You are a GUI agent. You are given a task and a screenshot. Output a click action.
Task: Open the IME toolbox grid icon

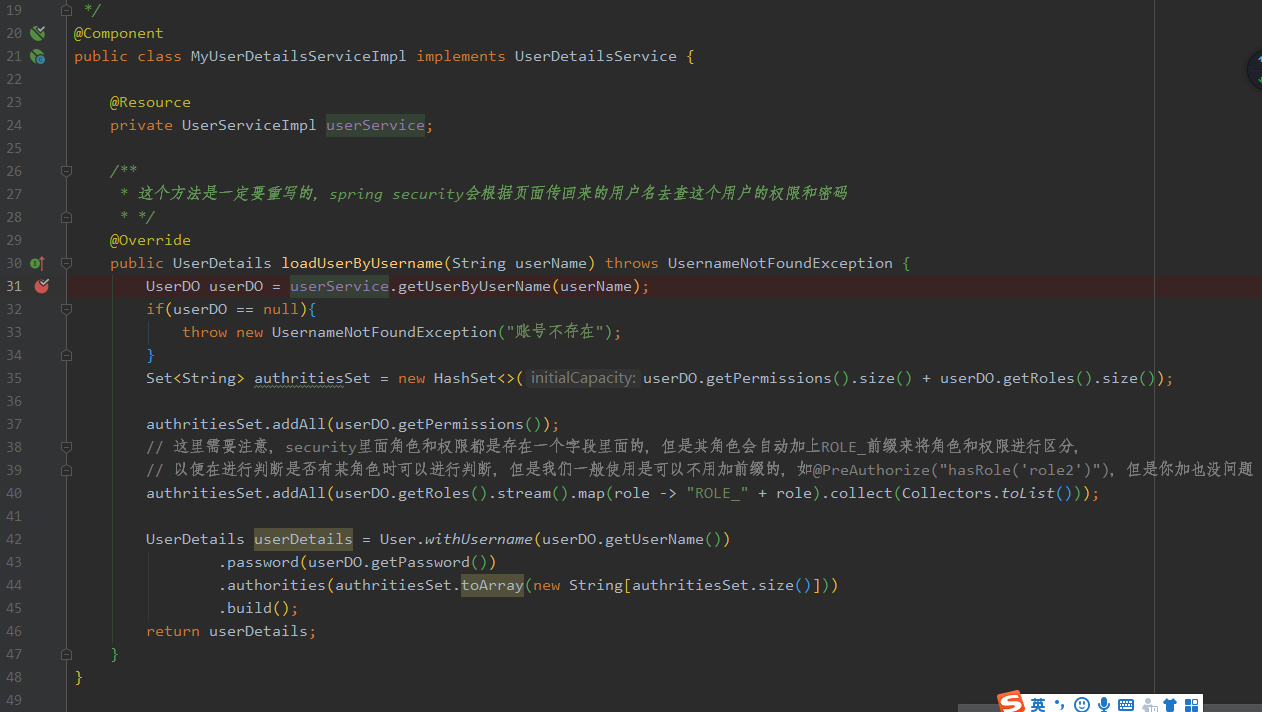pyautogui.click(x=1191, y=705)
